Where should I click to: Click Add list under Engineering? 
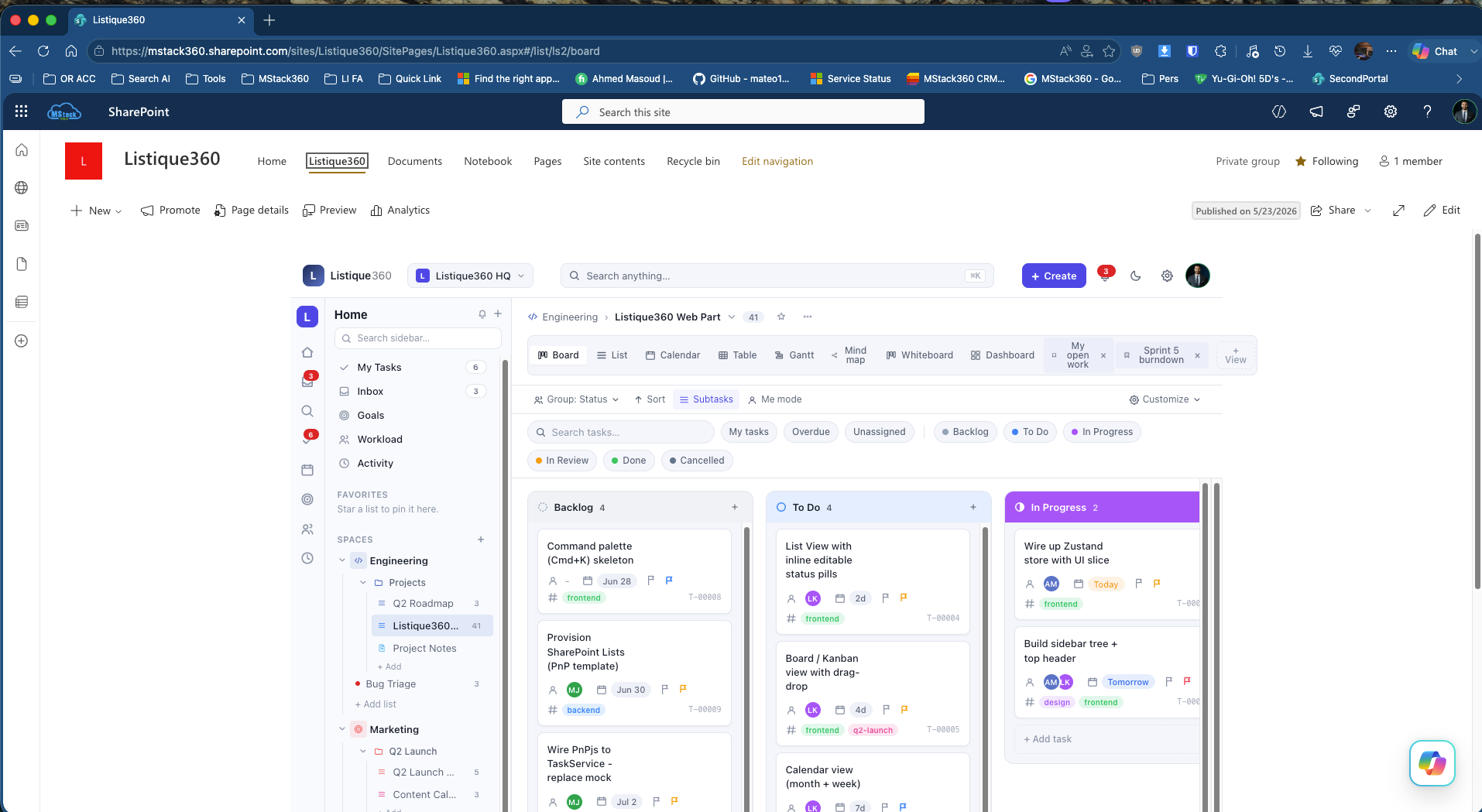click(376, 704)
